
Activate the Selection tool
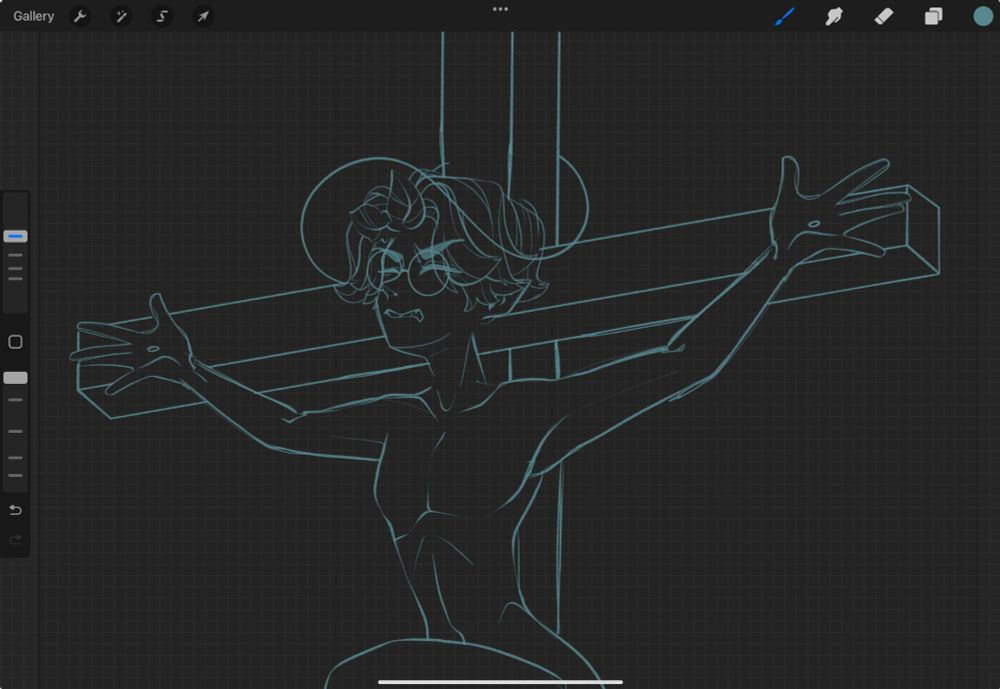162,16
